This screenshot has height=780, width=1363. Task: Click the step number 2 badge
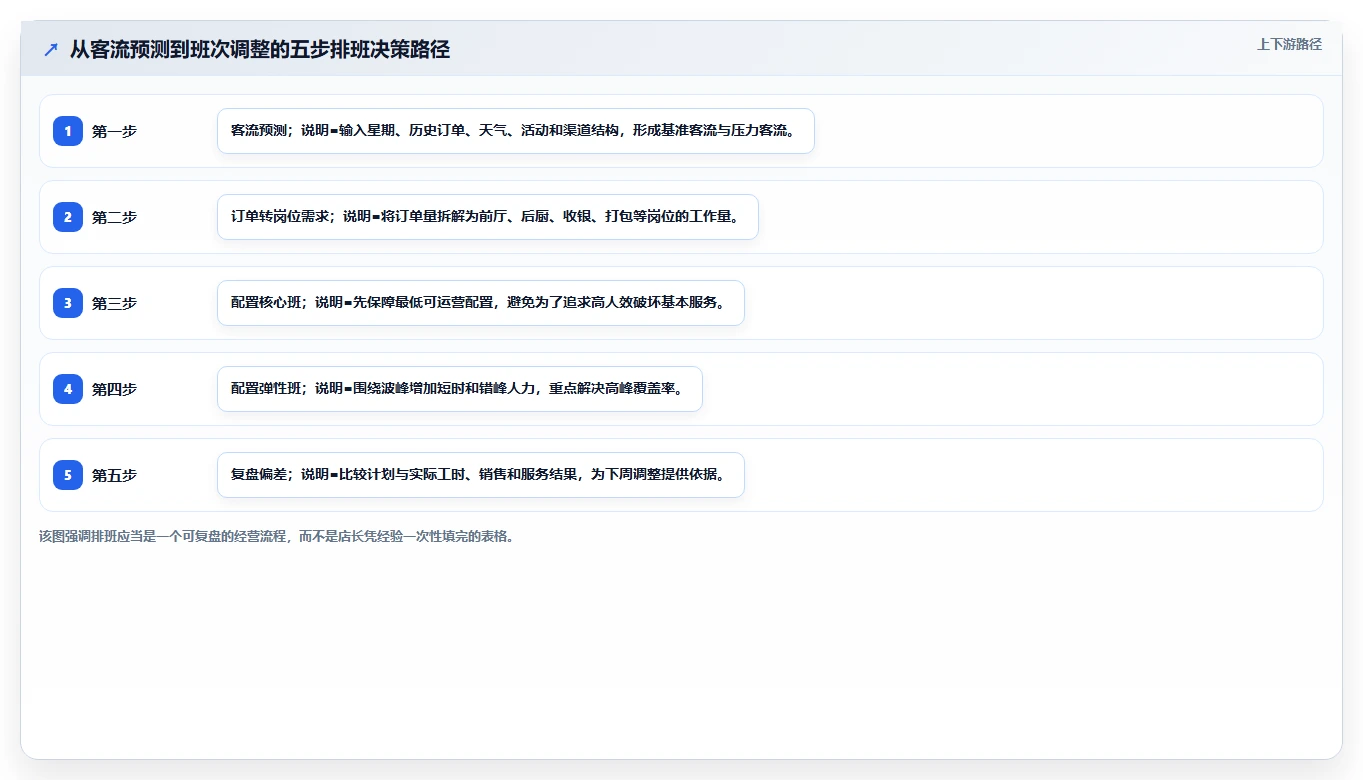pos(68,217)
